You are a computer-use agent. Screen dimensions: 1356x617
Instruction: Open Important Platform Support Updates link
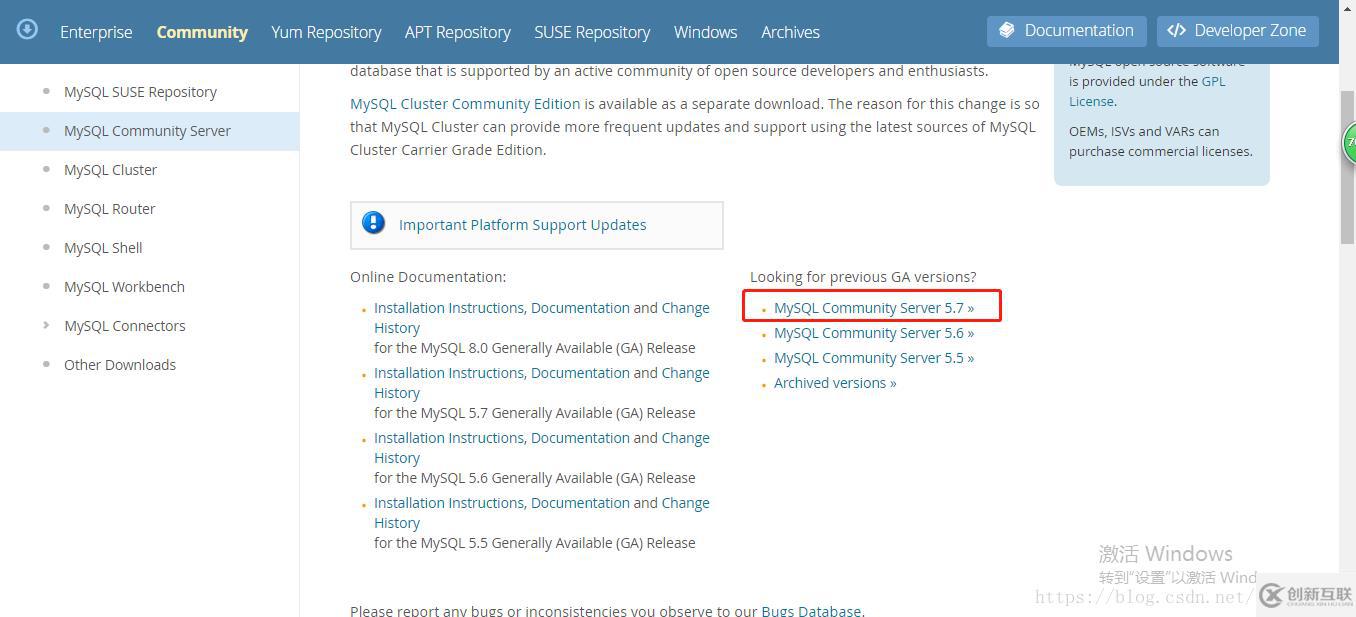pyautogui.click(x=522, y=225)
